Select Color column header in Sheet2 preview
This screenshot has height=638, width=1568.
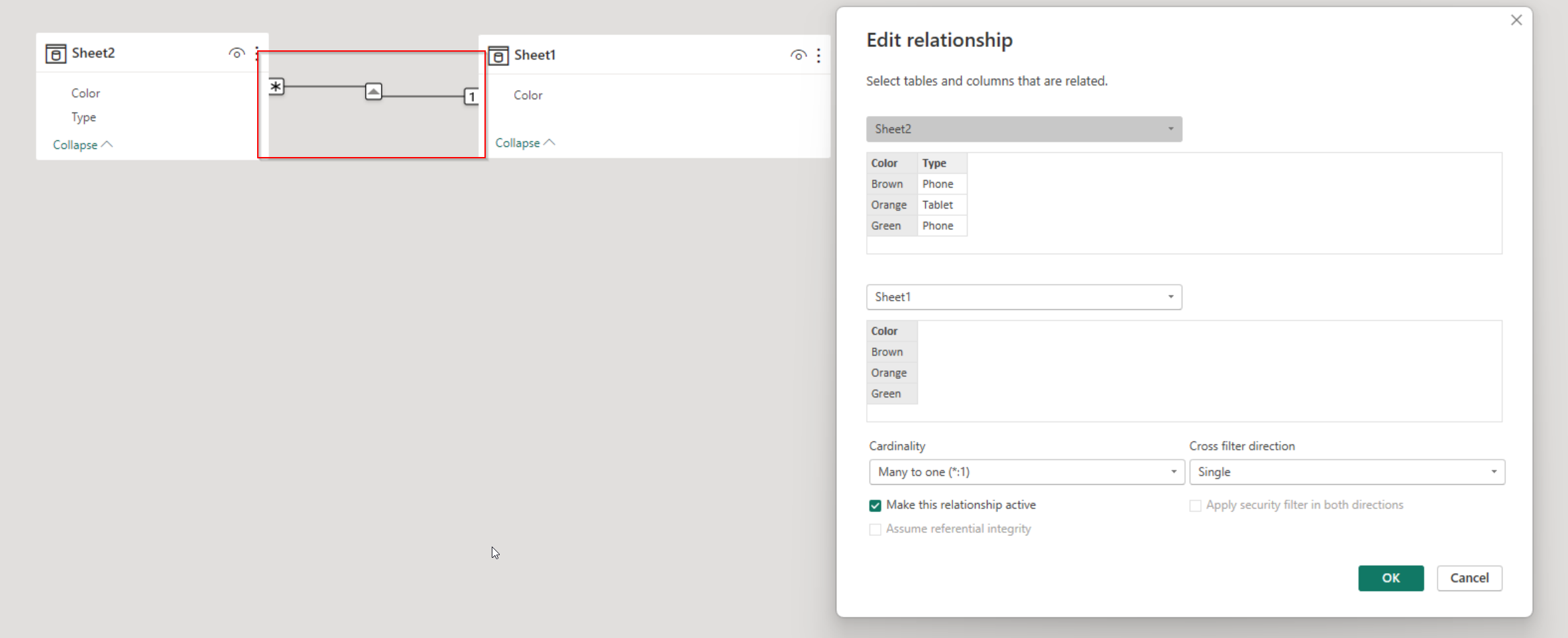click(x=891, y=163)
